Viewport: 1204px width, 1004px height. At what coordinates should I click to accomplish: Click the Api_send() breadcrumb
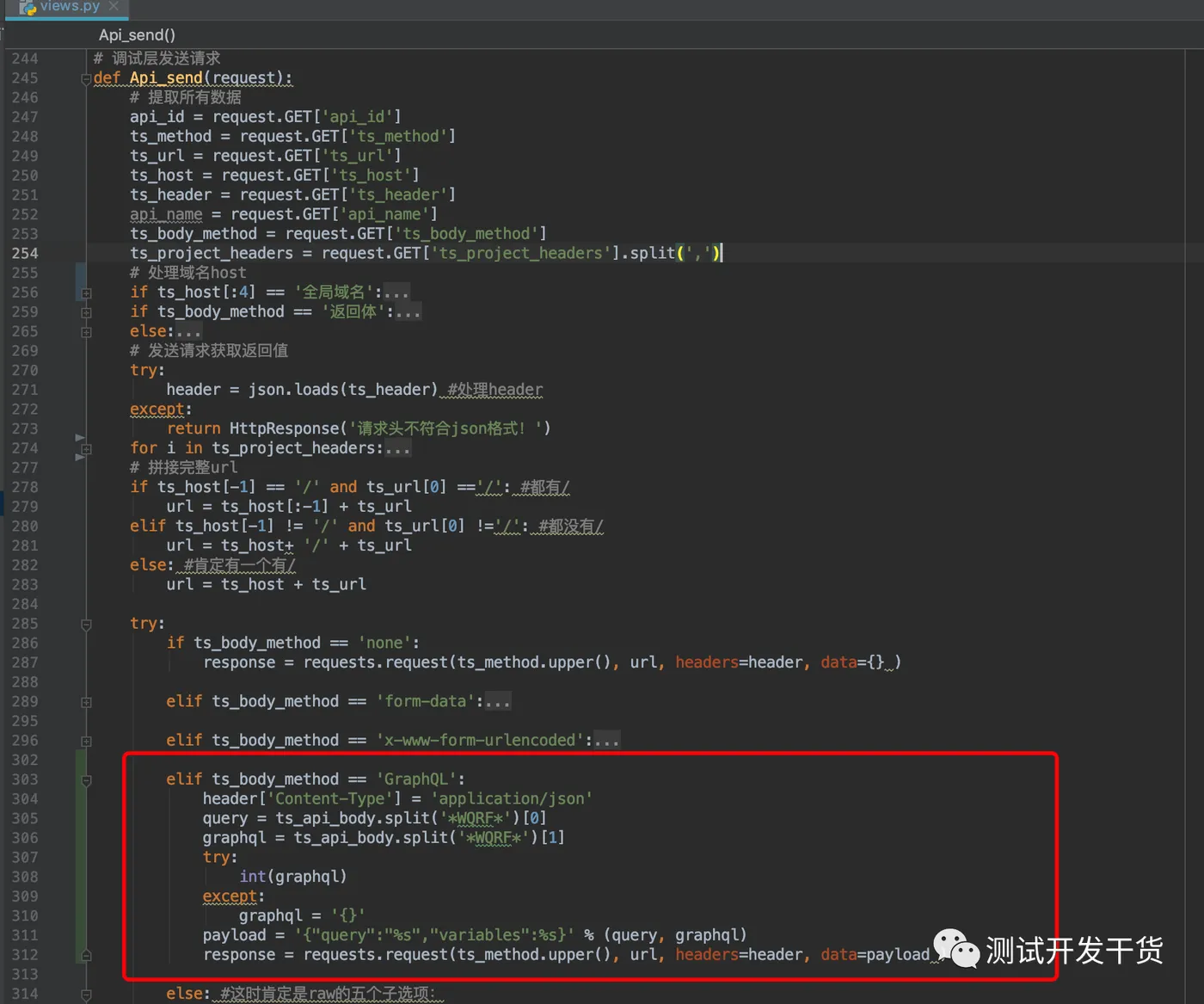[x=137, y=34]
